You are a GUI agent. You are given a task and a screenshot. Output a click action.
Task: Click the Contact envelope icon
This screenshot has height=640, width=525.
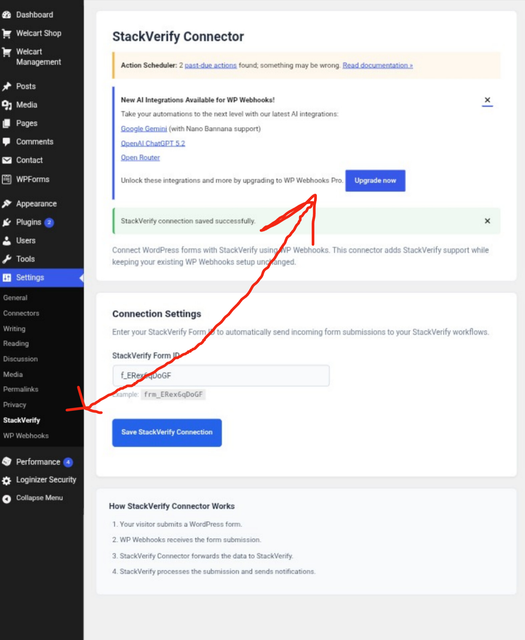[x=7, y=160]
